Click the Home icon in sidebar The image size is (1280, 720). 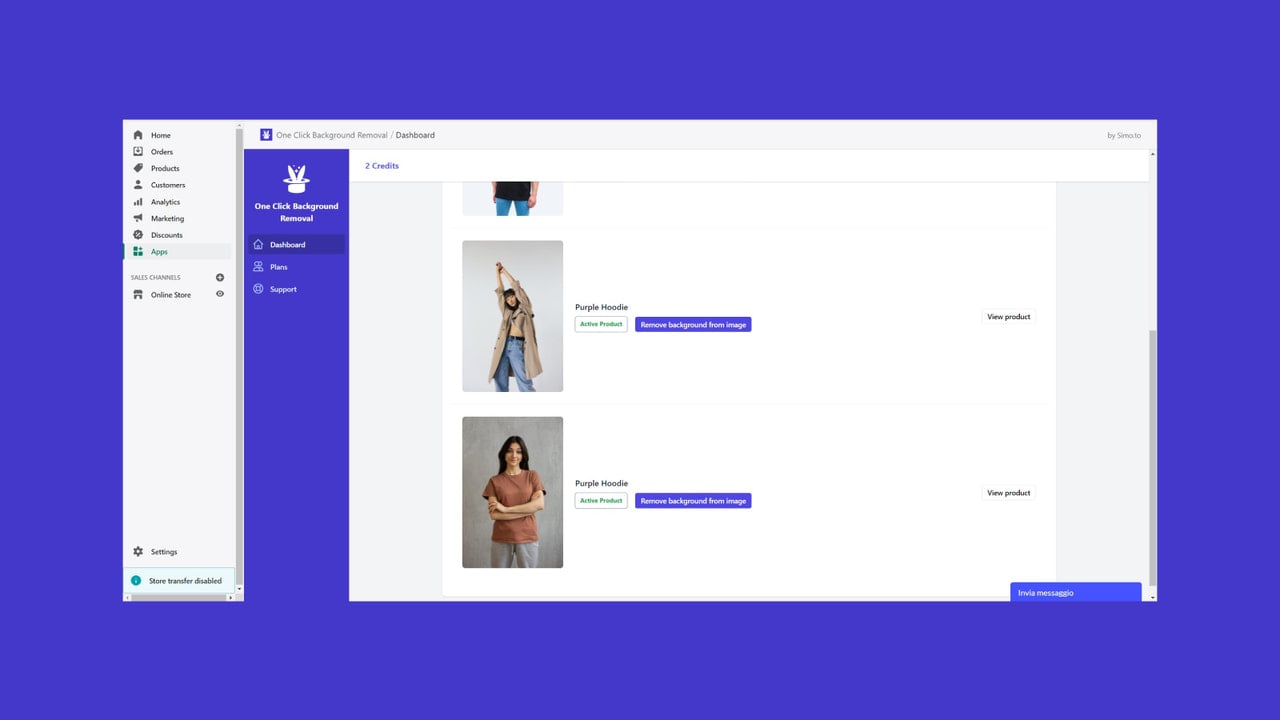(138, 135)
